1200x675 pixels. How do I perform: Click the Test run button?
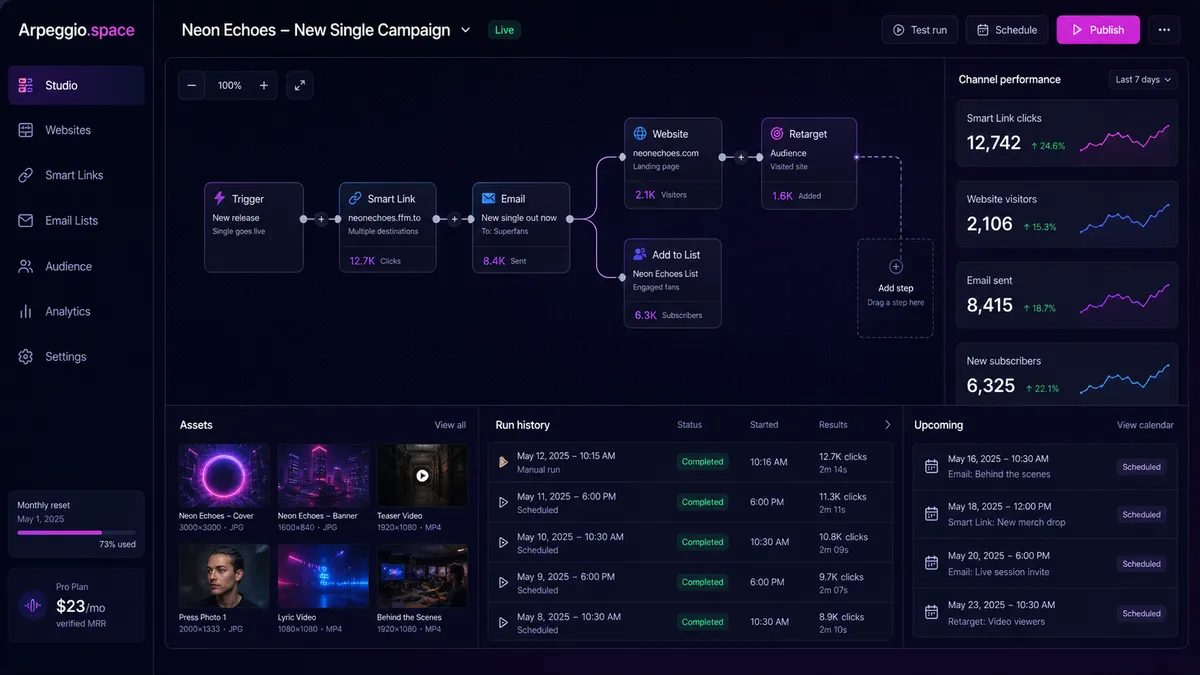click(920, 30)
